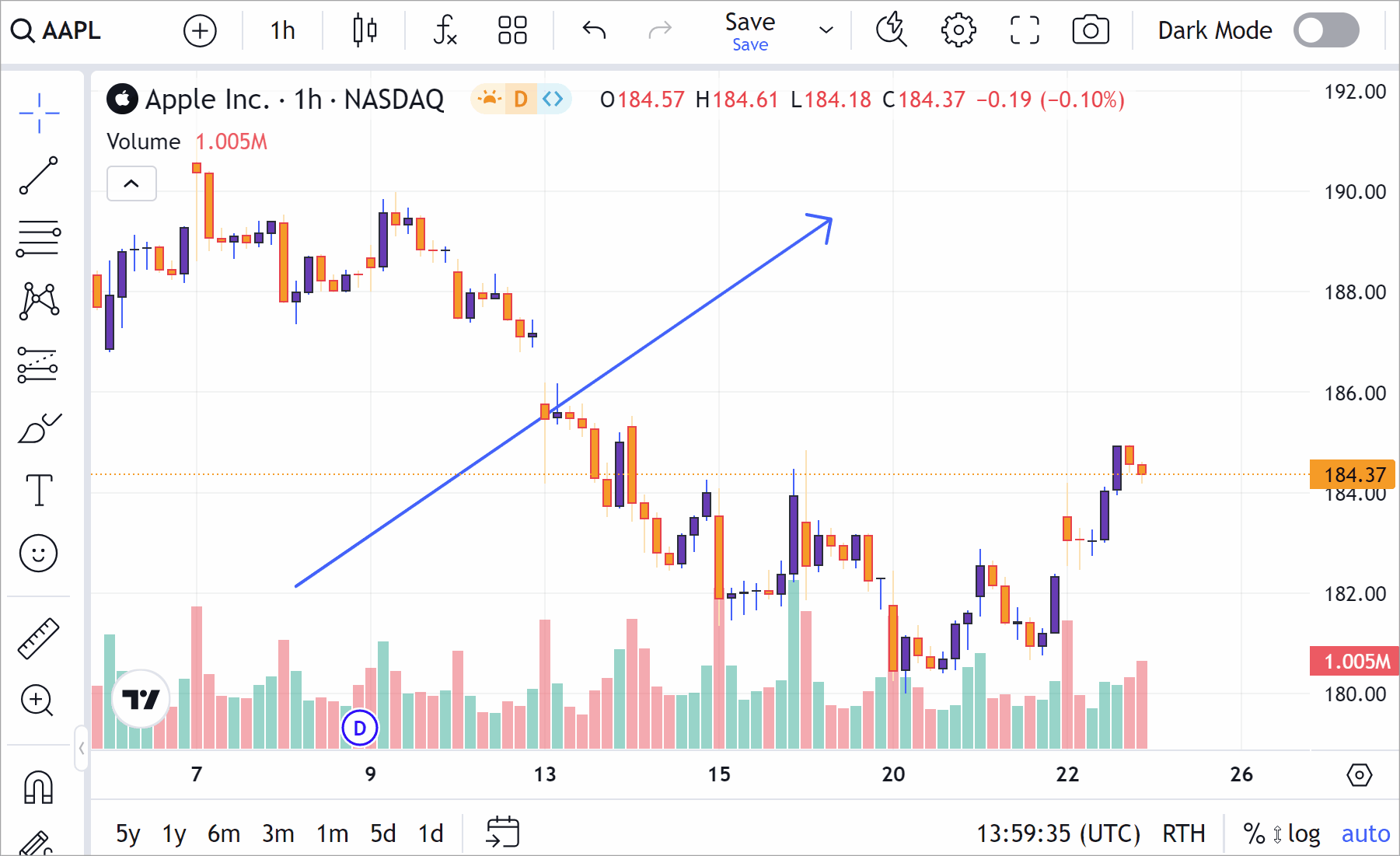Viewport: 1400px width, 856px height.
Task: Open the emoji sticker tool
Action: click(x=37, y=554)
